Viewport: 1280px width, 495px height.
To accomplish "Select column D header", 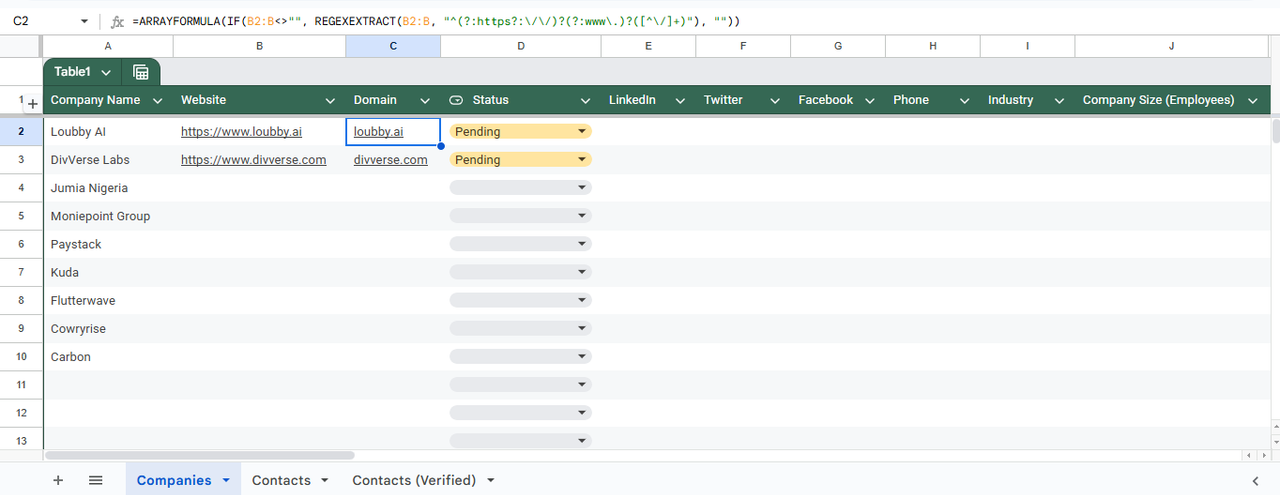I will click(x=520, y=46).
